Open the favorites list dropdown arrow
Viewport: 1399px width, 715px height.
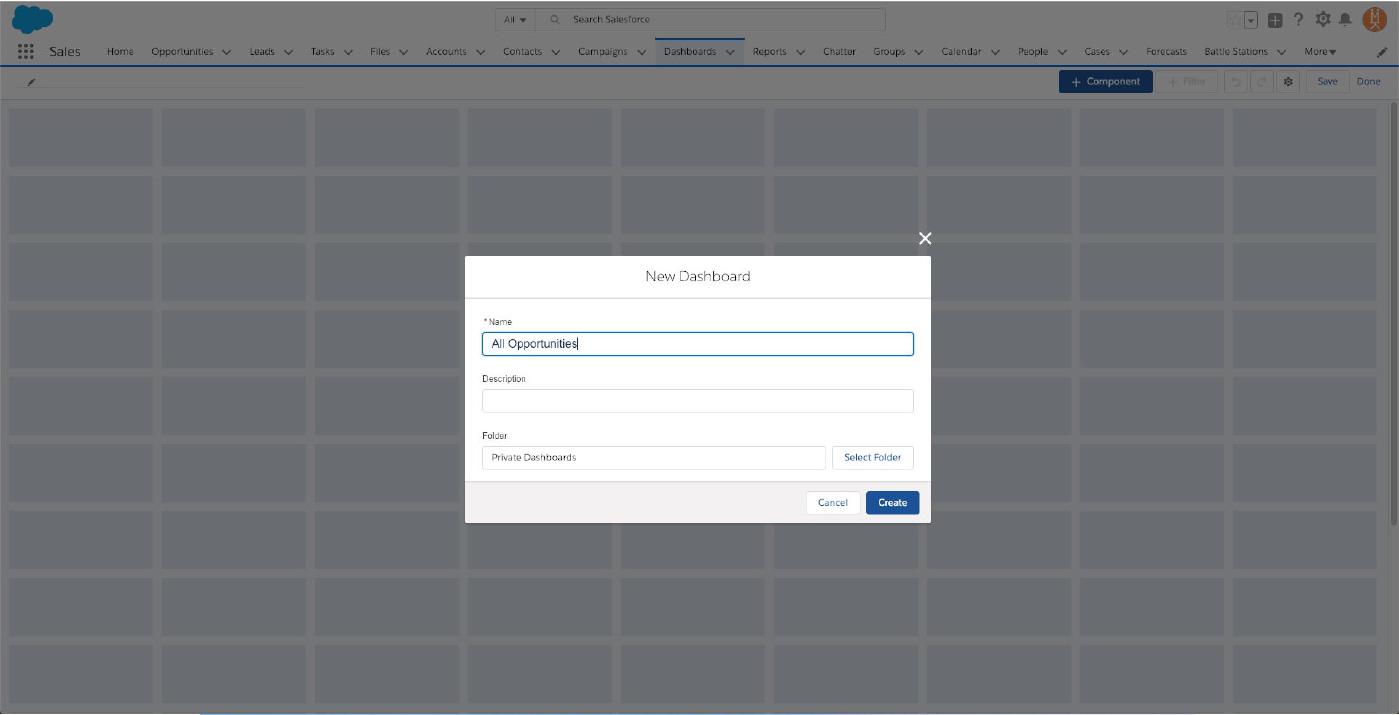click(1250, 20)
